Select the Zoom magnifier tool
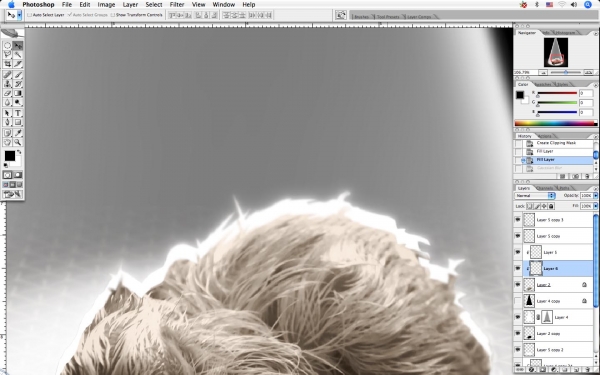The image size is (600, 375). tap(18, 142)
